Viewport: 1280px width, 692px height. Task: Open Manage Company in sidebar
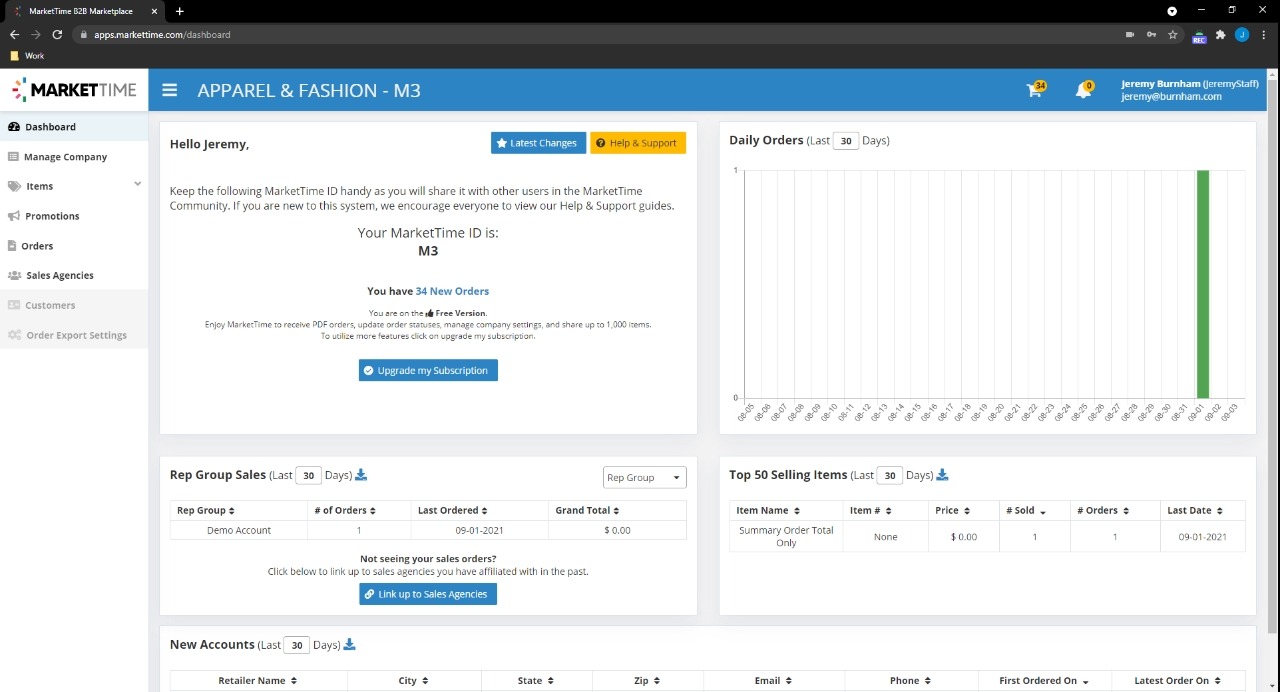(74, 157)
